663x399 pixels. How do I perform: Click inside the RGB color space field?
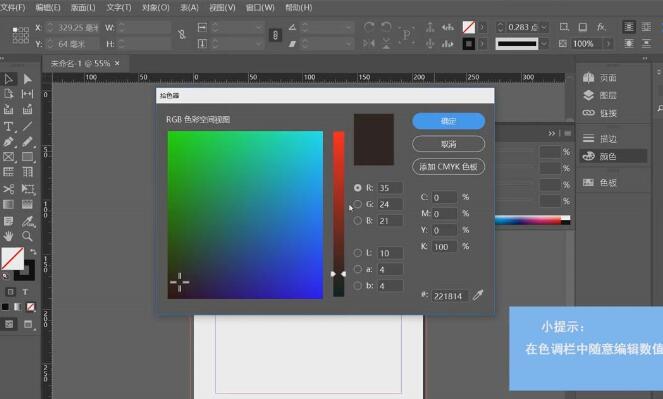pyautogui.click(x=245, y=215)
